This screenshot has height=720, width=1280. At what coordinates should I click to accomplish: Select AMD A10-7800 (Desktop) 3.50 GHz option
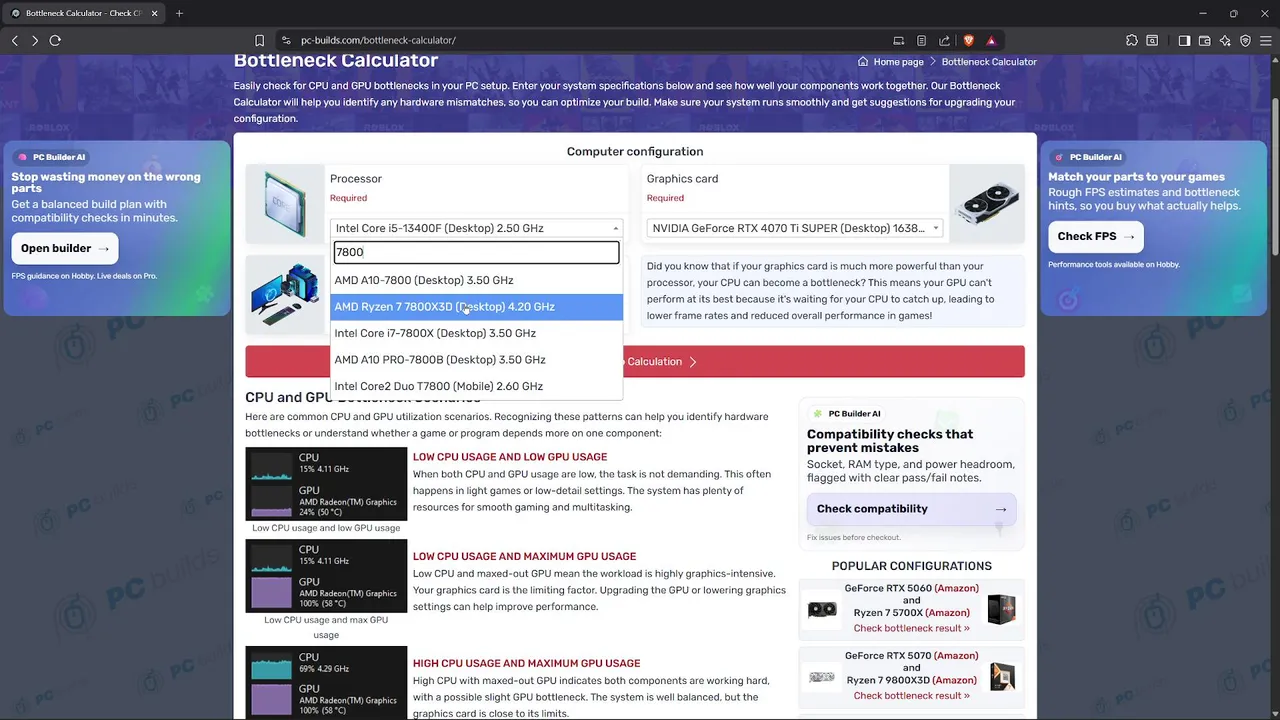[x=476, y=281]
